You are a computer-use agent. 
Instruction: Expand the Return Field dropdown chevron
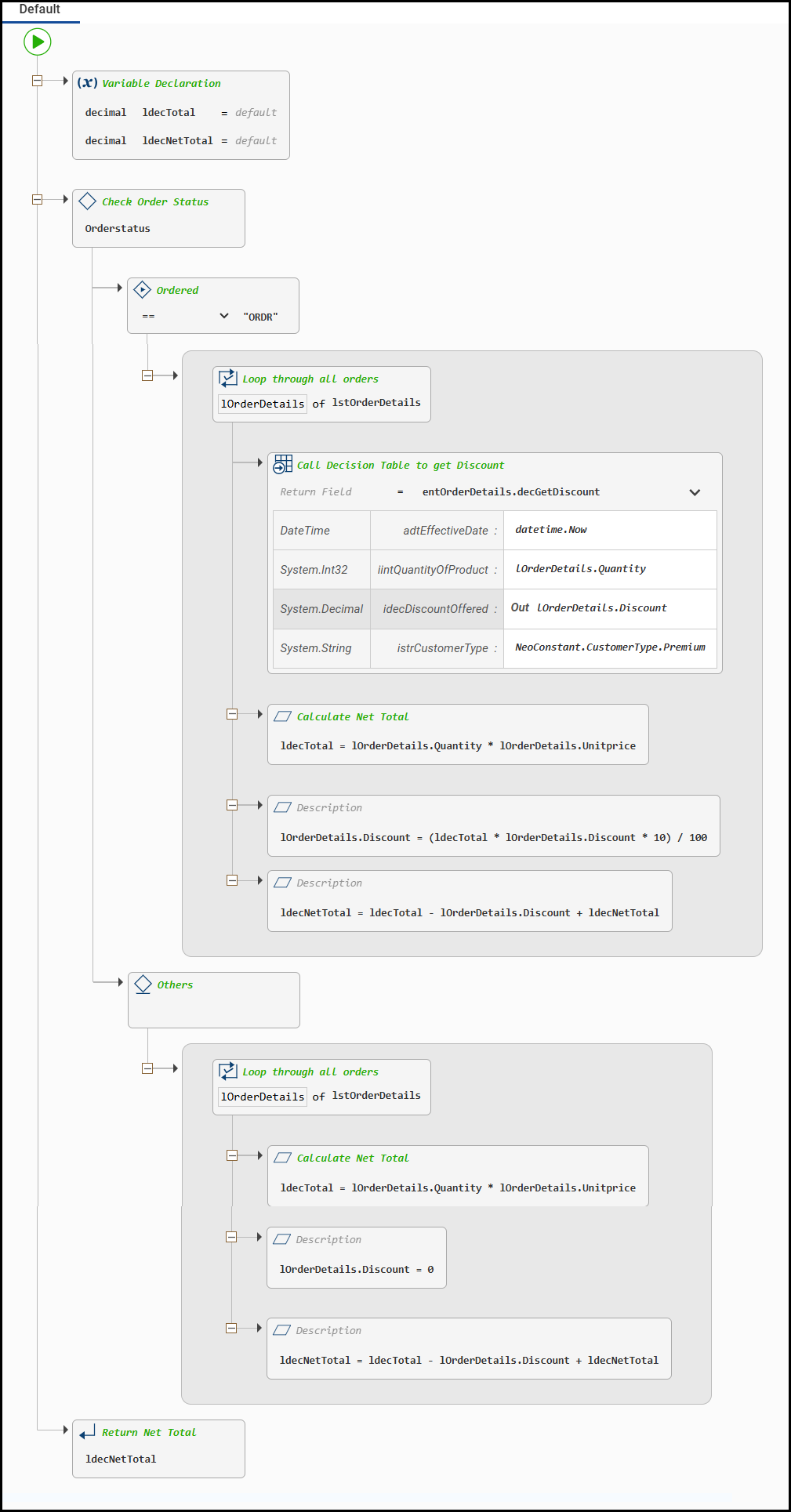pos(695,492)
